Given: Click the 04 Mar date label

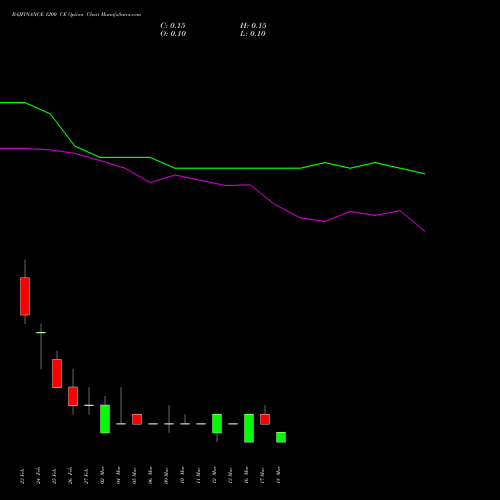Looking at the screenshot, I should tap(118, 475).
